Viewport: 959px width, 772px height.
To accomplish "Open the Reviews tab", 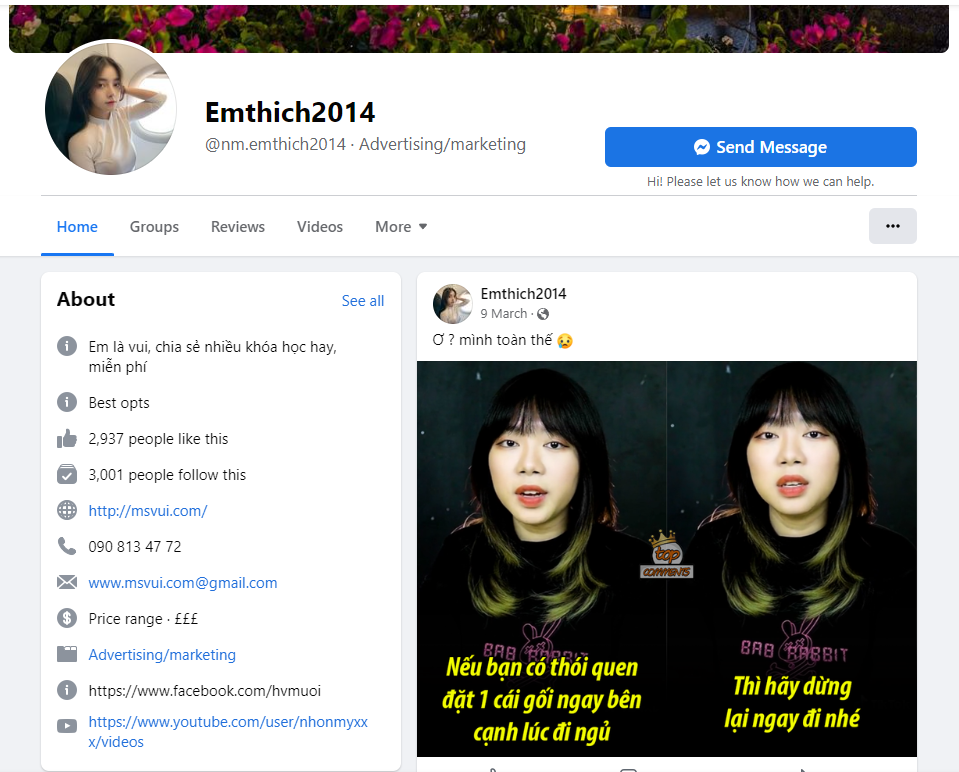I will click(x=238, y=227).
